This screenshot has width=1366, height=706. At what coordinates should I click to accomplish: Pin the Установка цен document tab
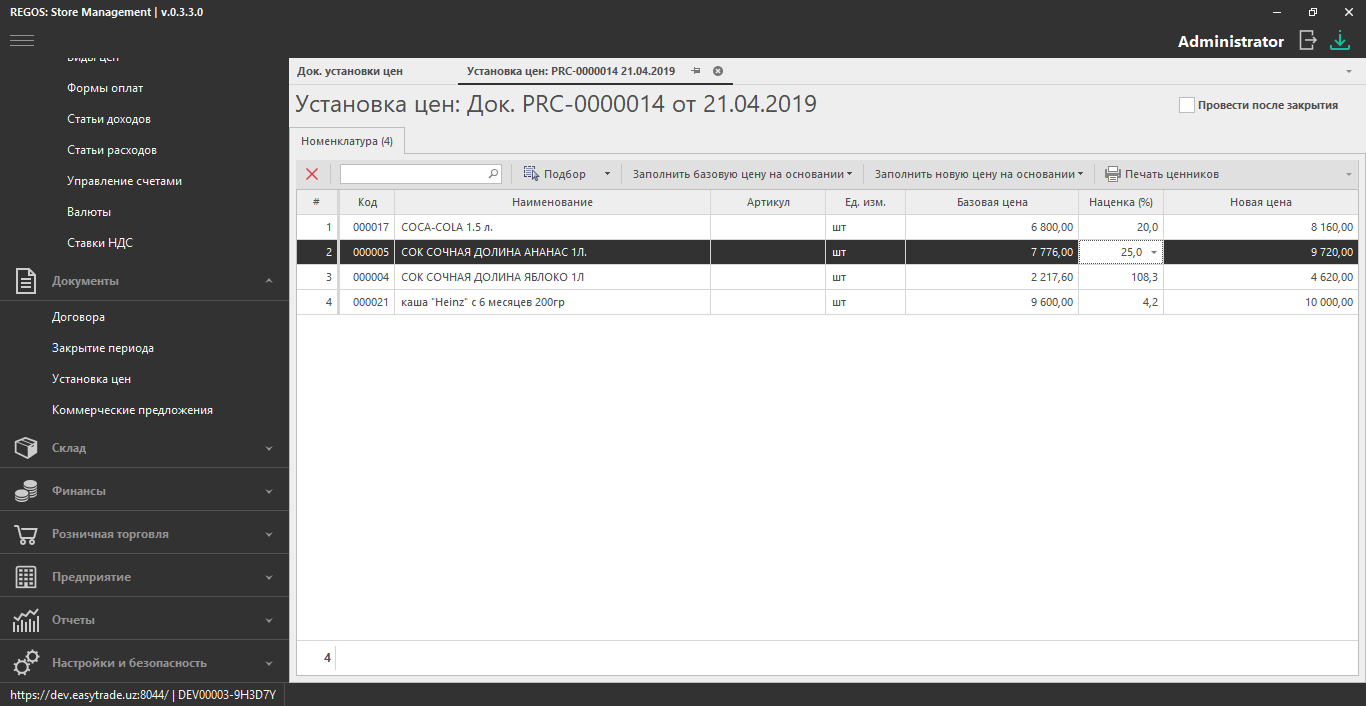click(x=696, y=71)
